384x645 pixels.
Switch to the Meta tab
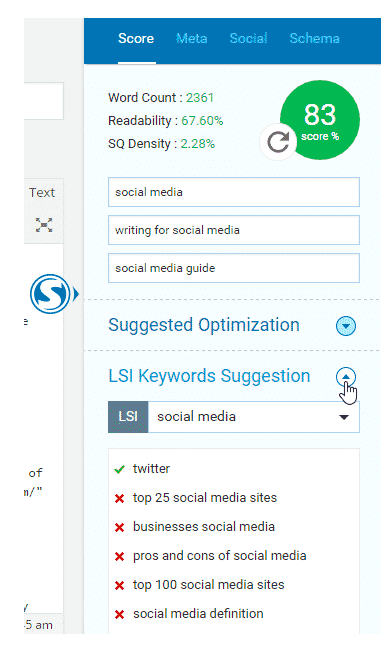(x=192, y=39)
